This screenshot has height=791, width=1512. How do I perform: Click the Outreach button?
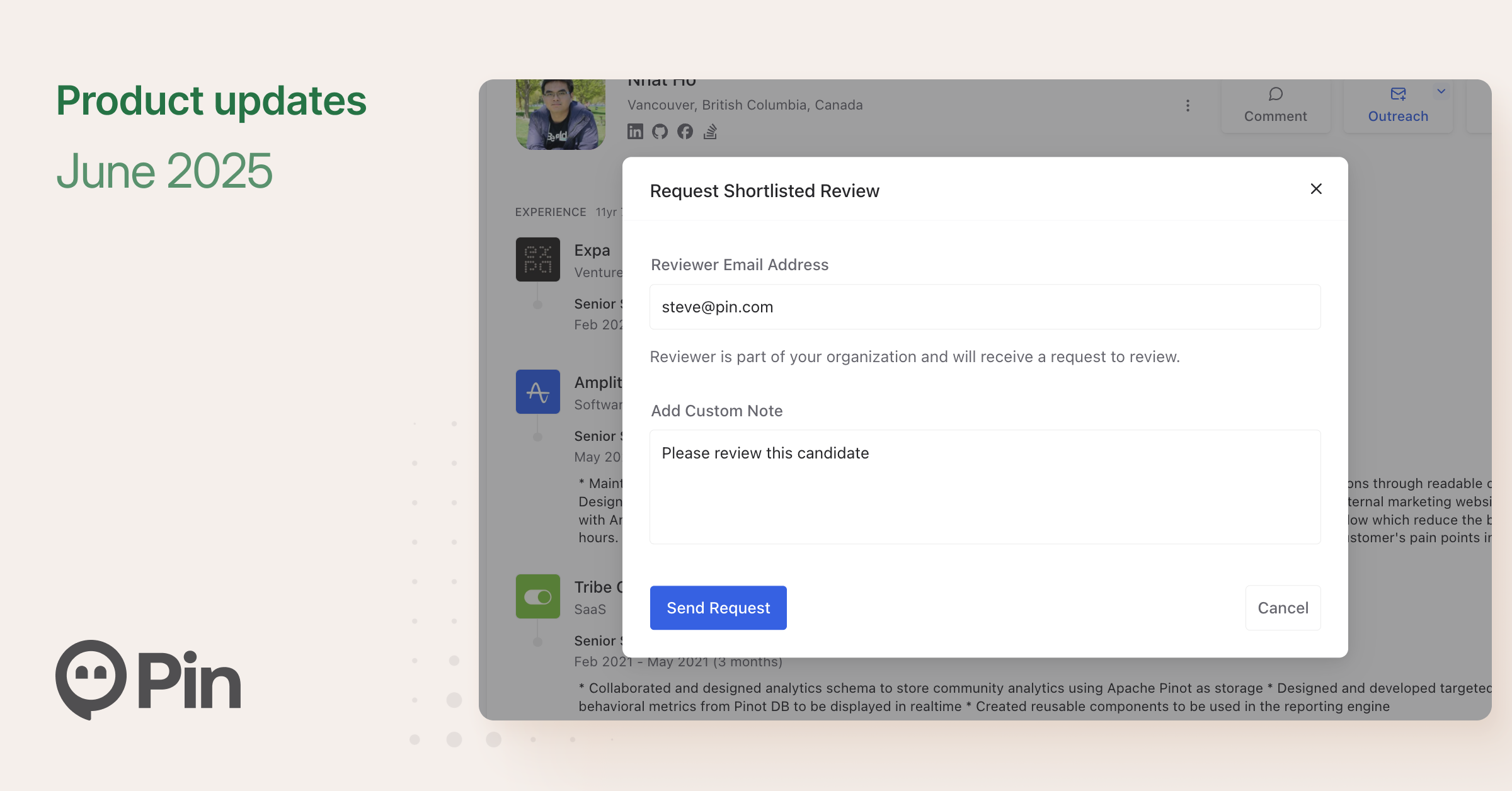(1398, 105)
